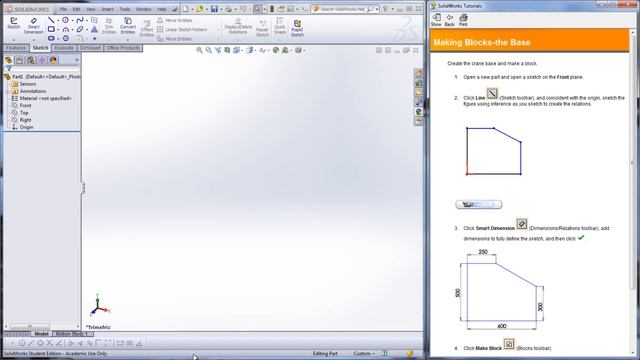This screenshot has height=360, width=640.
Task: Click the Save icon in toolbar
Action: coord(214,9)
